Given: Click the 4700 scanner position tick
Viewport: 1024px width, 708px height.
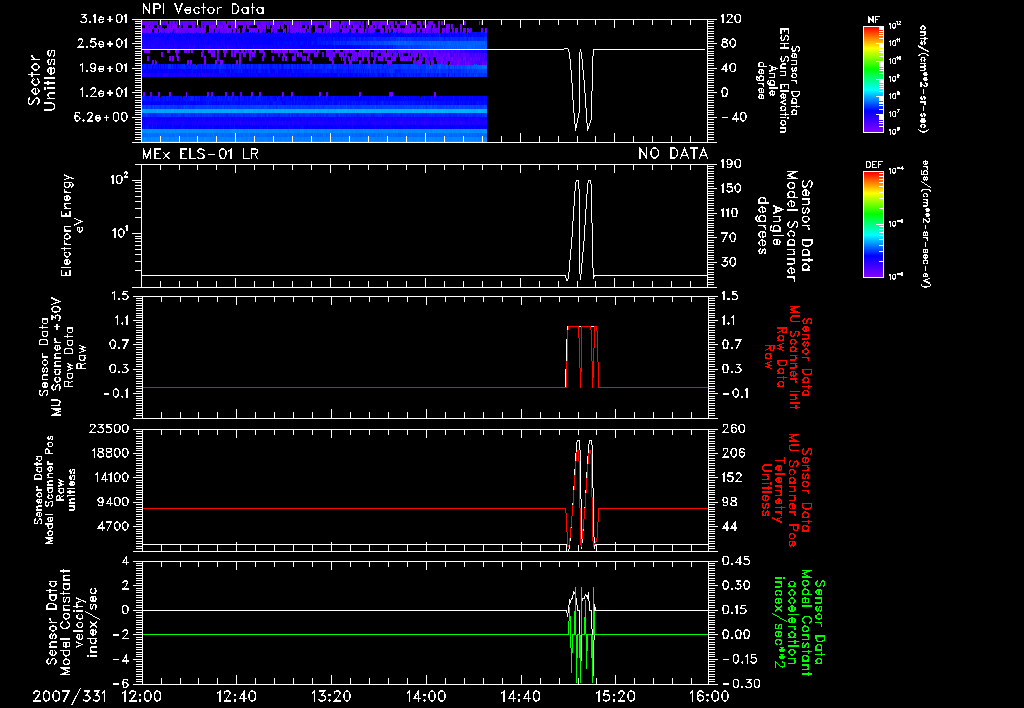Looking at the screenshot, I should [112, 526].
